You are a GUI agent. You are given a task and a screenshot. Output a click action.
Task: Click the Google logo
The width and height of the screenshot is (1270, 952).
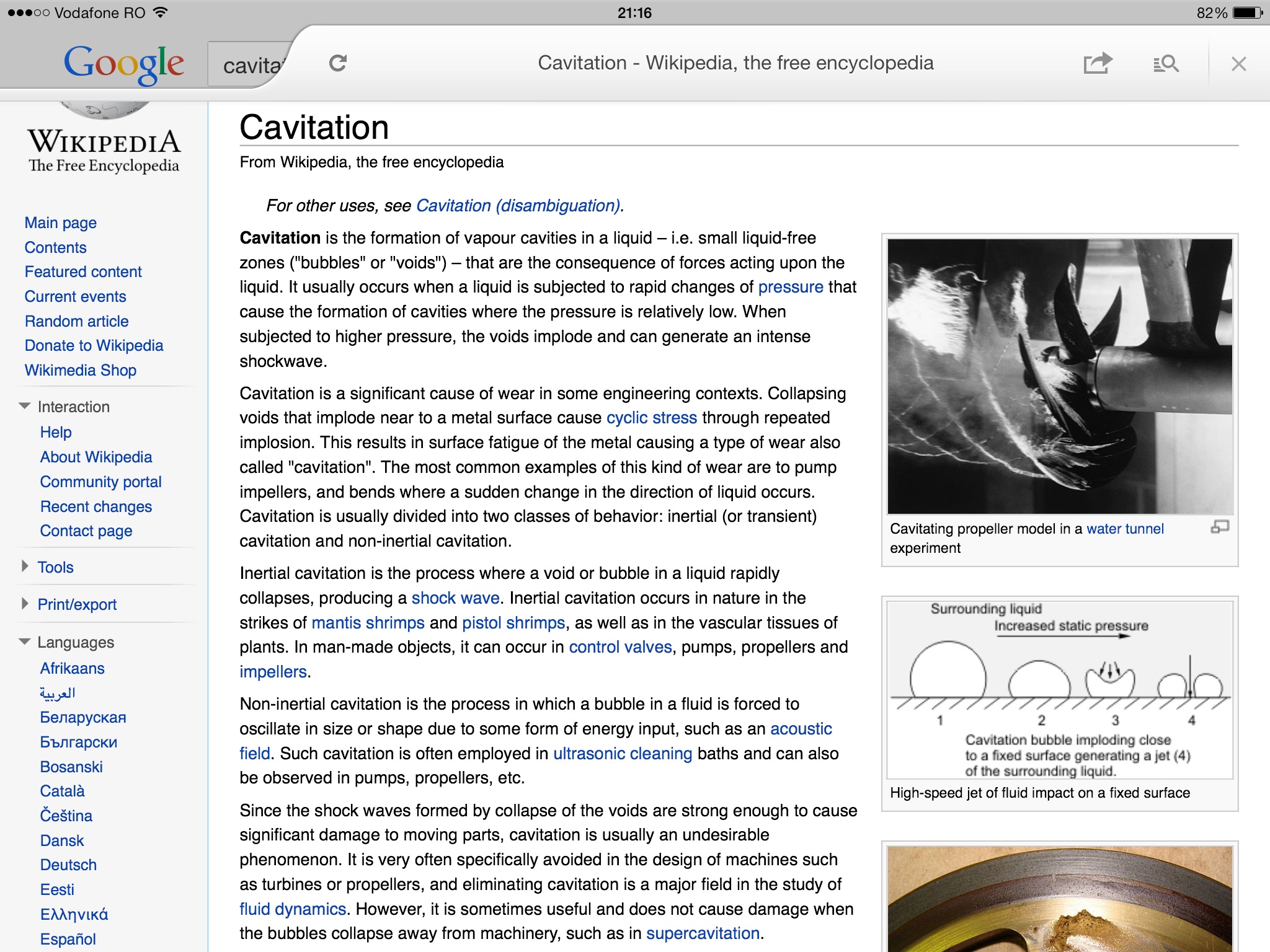[x=123, y=64]
